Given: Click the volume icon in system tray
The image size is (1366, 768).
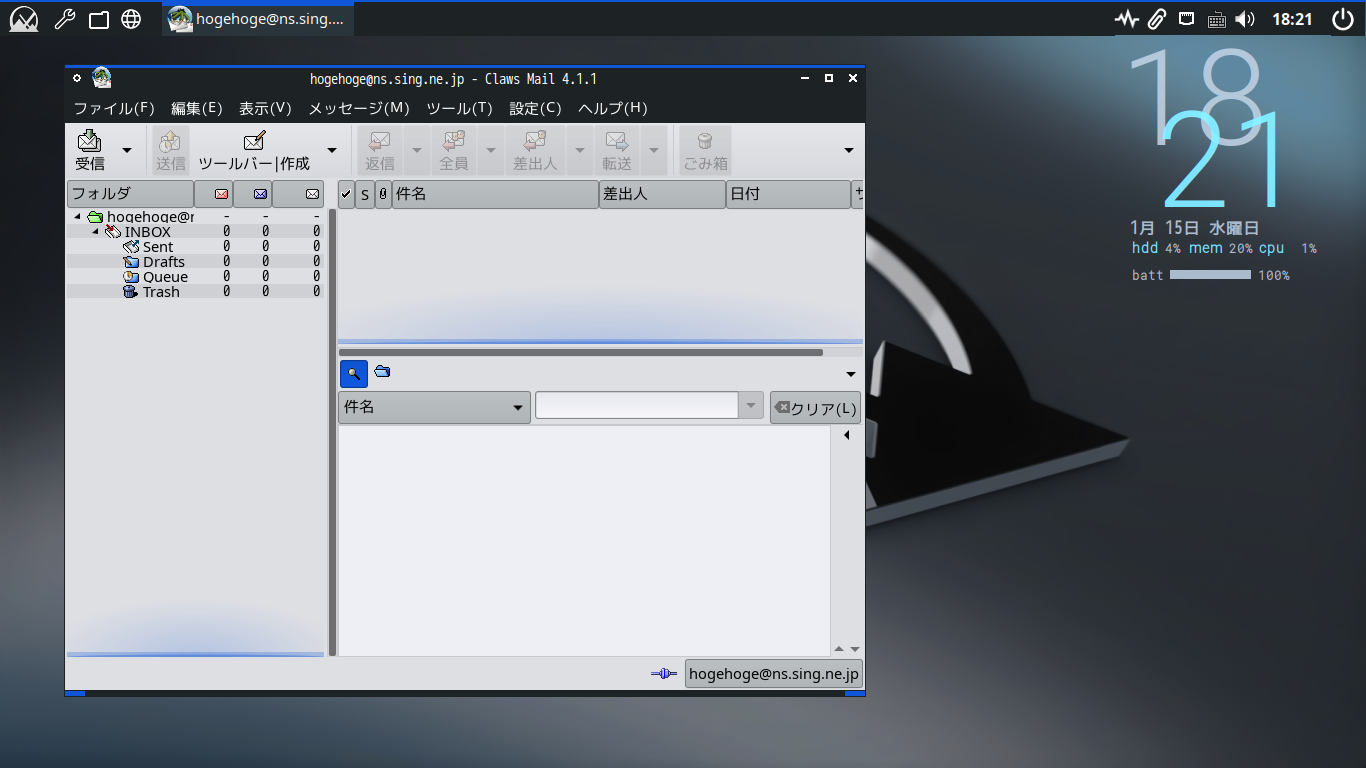Looking at the screenshot, I should pyautogui.click(x=1245, y=19).
